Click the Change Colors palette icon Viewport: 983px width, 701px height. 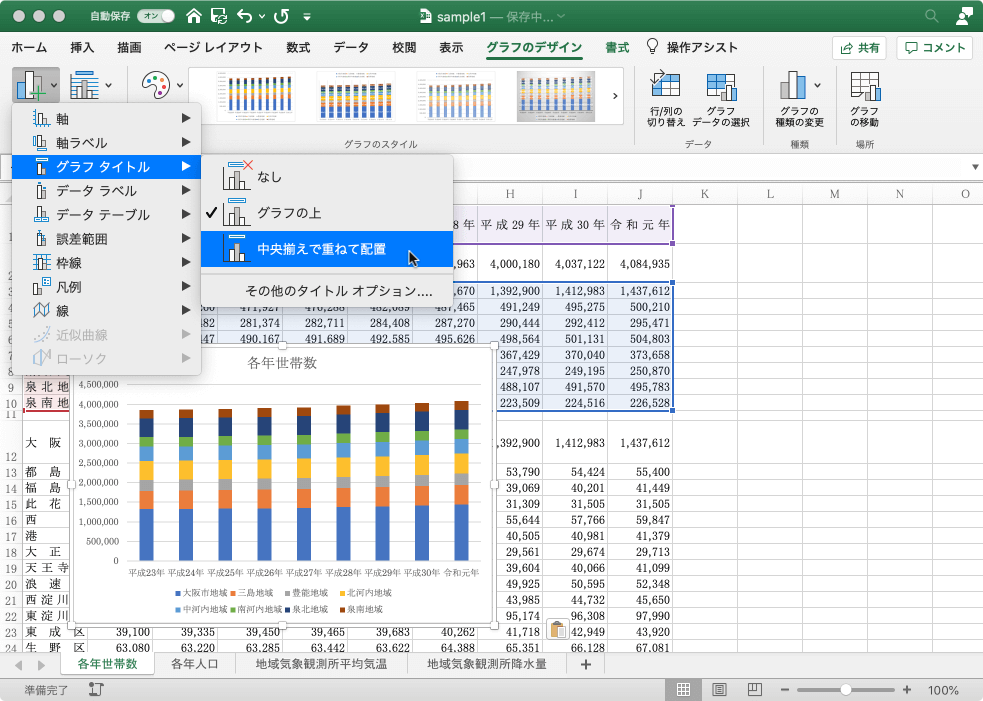click(155, 86)
